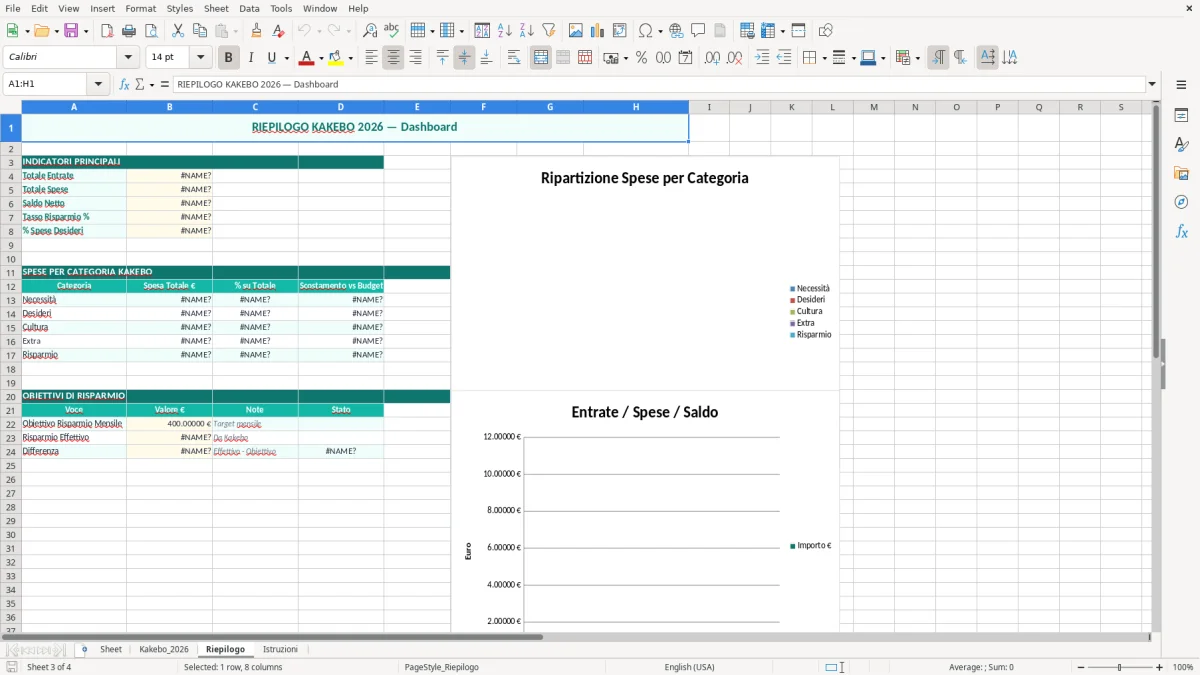Open conditional formatting dropdown arrow

[x=917, y=58]
